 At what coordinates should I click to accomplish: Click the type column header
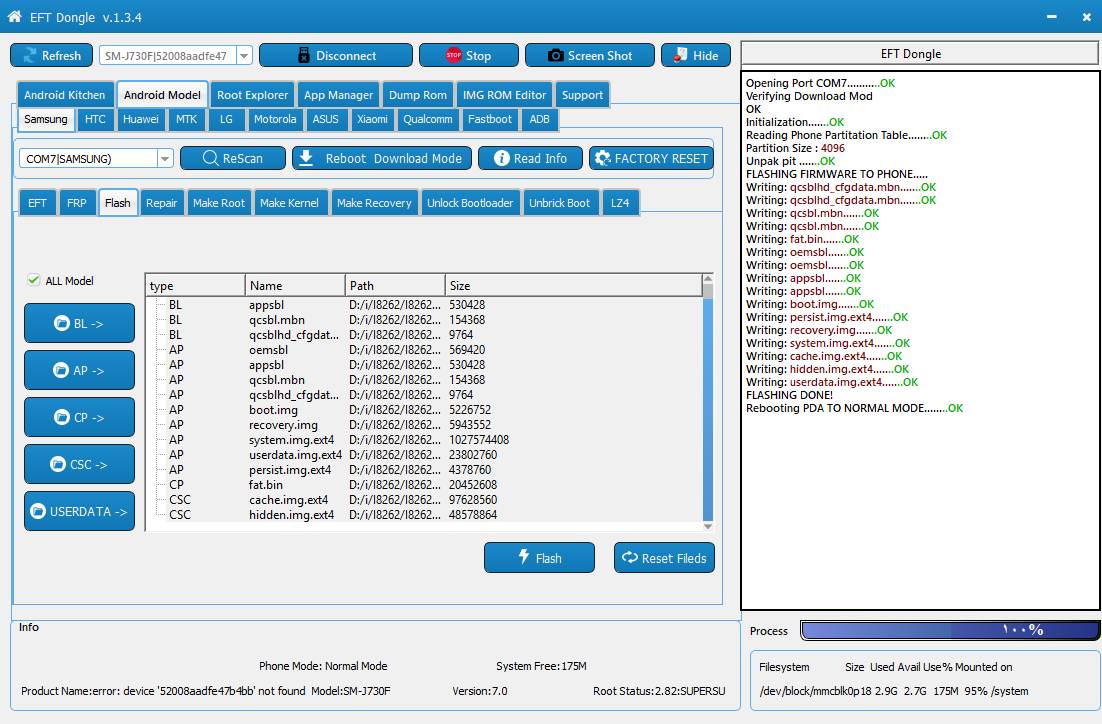tap(195, 285)
